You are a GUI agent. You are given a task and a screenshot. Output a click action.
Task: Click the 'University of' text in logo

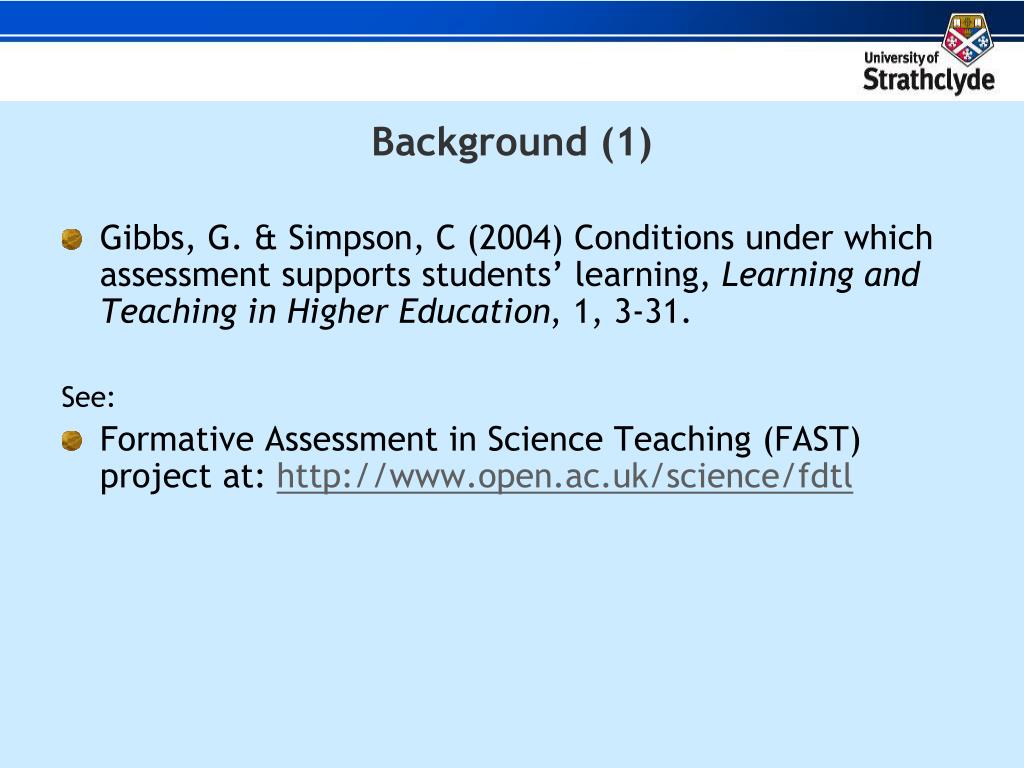901,57
